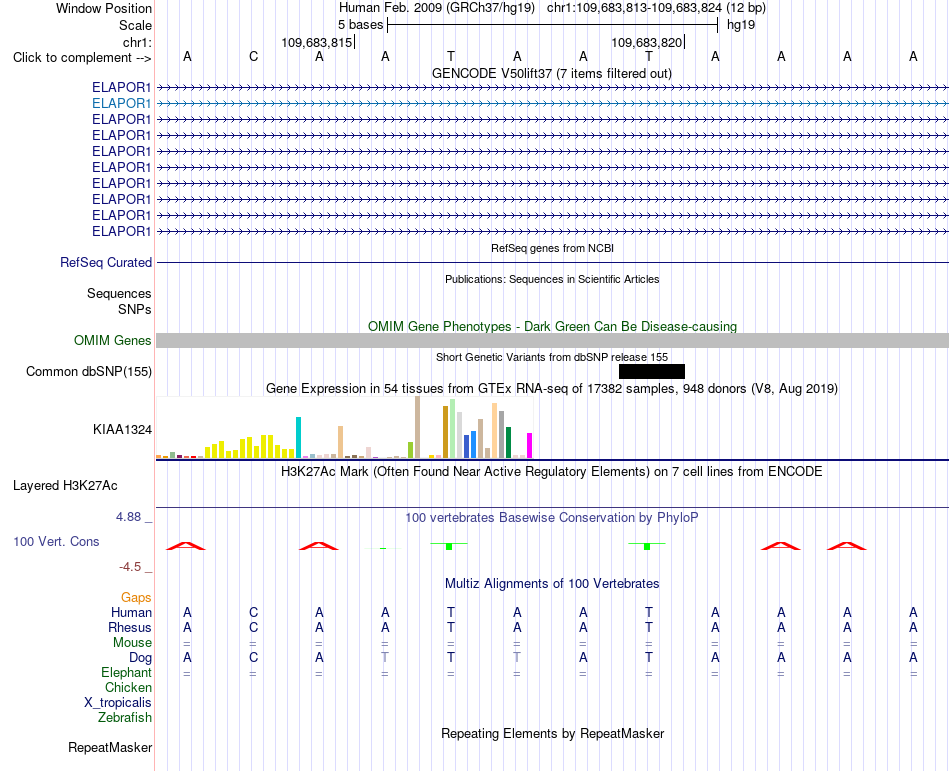The height and width of the screenshot is (771, 950).
Task: Open GENCODE V50lift37 track title
Action: click(551, 73)
